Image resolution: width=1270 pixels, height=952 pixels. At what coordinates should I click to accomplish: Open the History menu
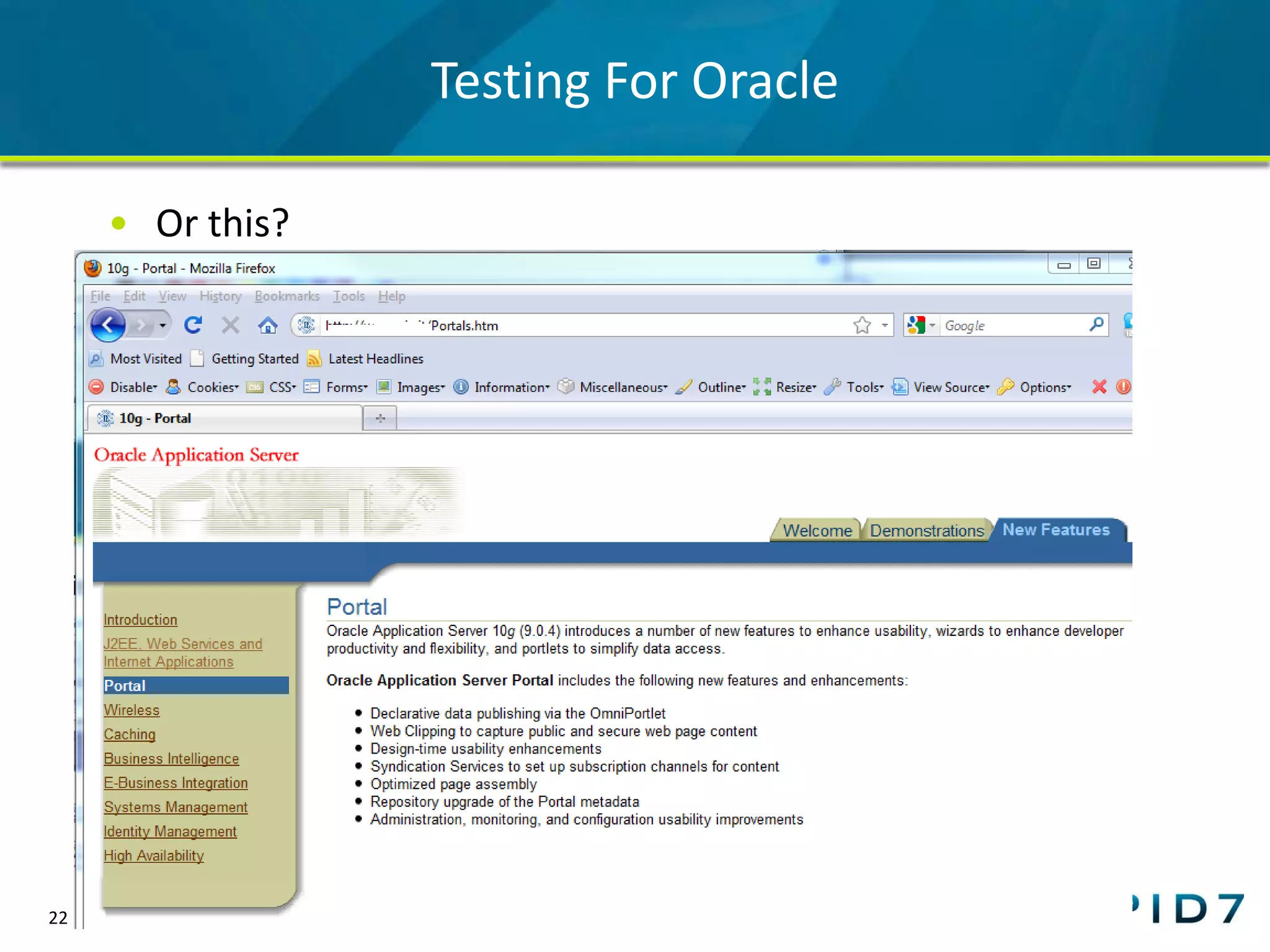tap(220, 296)
